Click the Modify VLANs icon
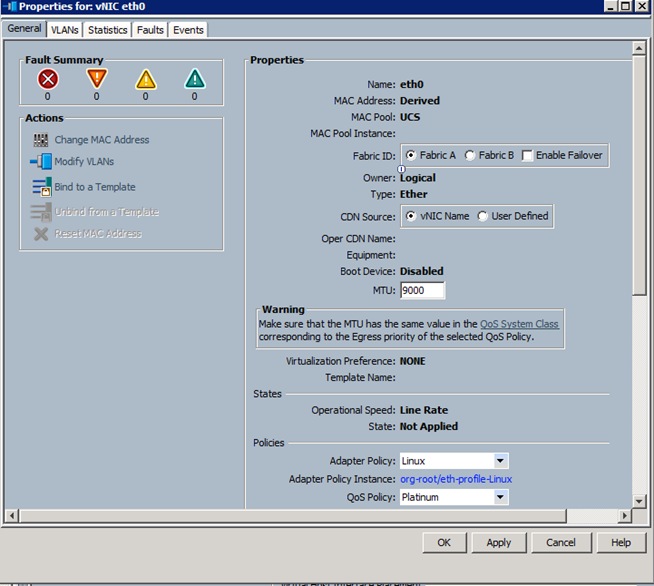 pos(41,161)
